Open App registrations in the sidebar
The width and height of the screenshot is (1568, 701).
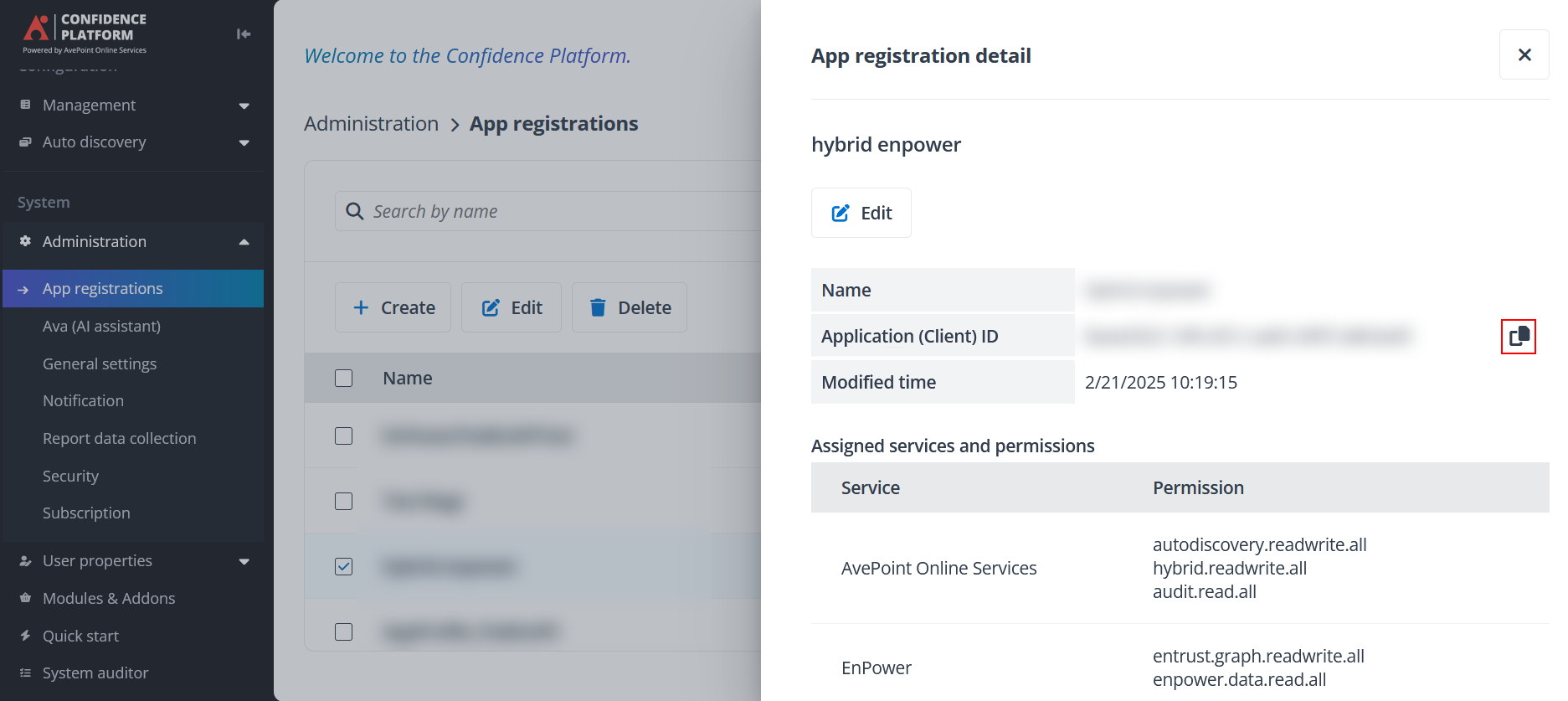coord(133,288)
